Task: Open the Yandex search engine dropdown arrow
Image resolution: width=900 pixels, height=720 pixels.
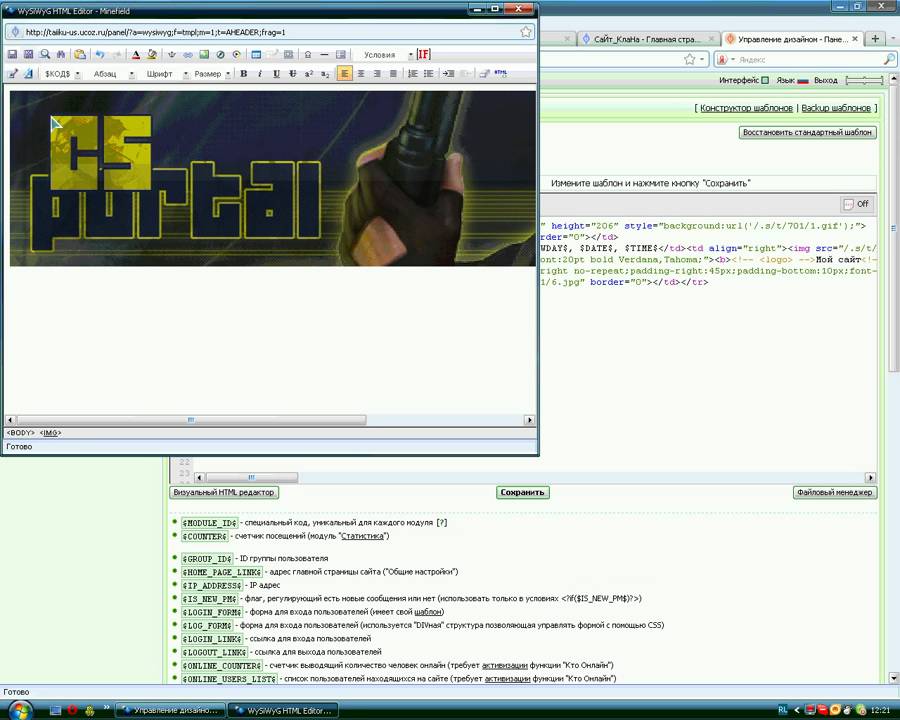Action: (732, 59)
